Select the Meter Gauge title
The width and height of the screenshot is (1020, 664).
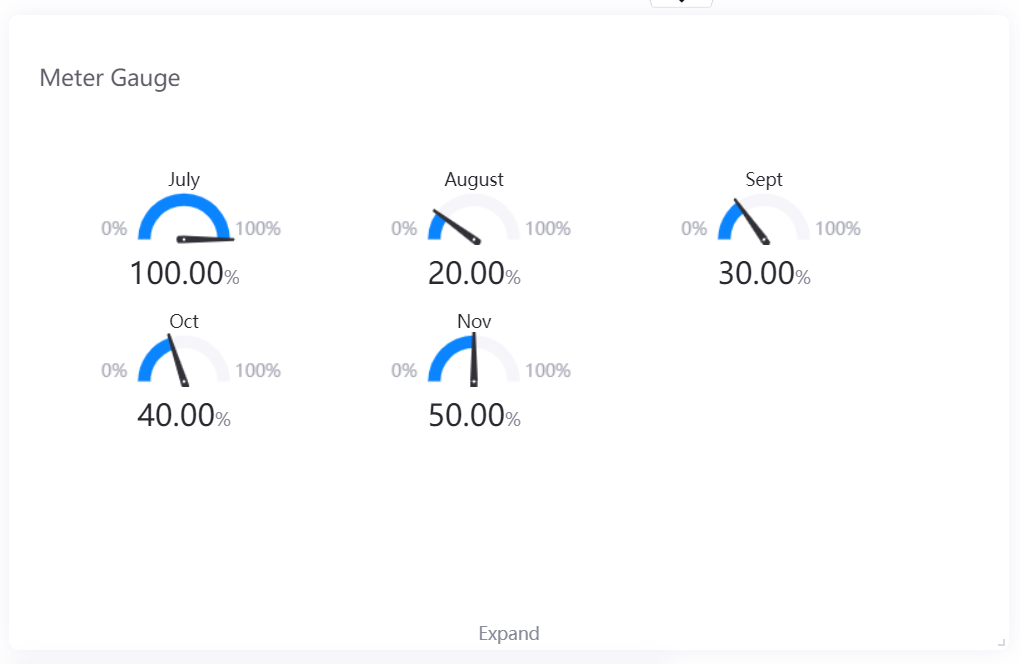coord(110,78)
